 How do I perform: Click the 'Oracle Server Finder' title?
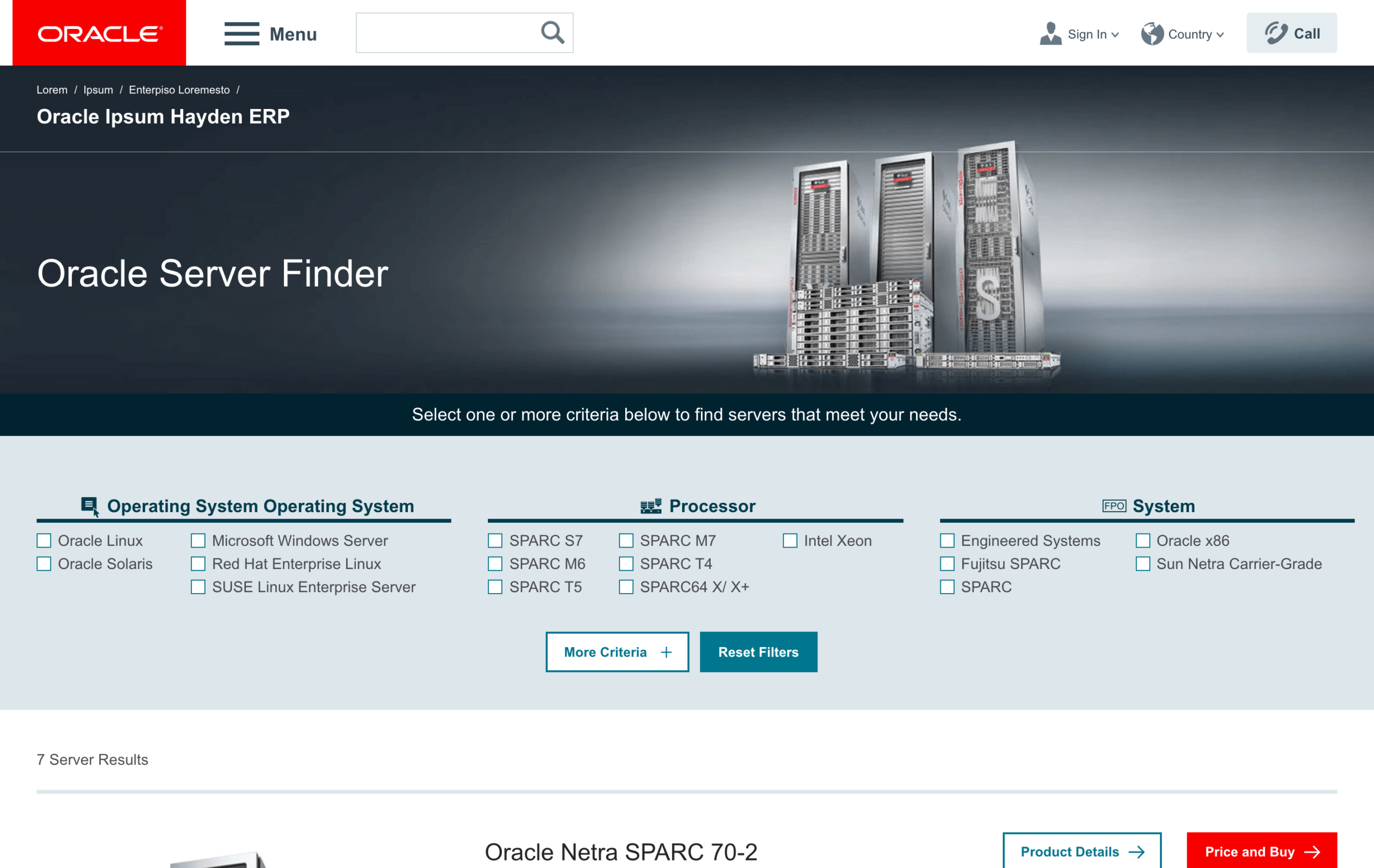pyautogui.click(x=213, y=273)
